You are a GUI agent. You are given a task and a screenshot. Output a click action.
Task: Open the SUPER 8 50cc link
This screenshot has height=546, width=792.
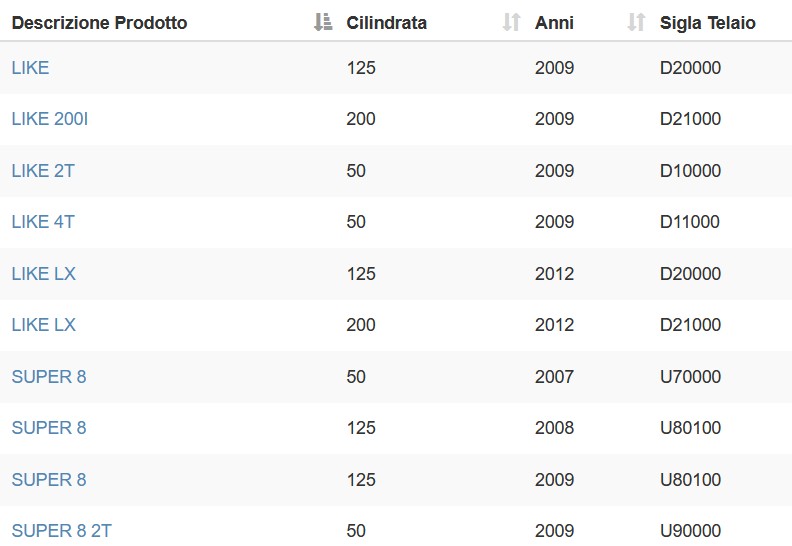[49, 377]
